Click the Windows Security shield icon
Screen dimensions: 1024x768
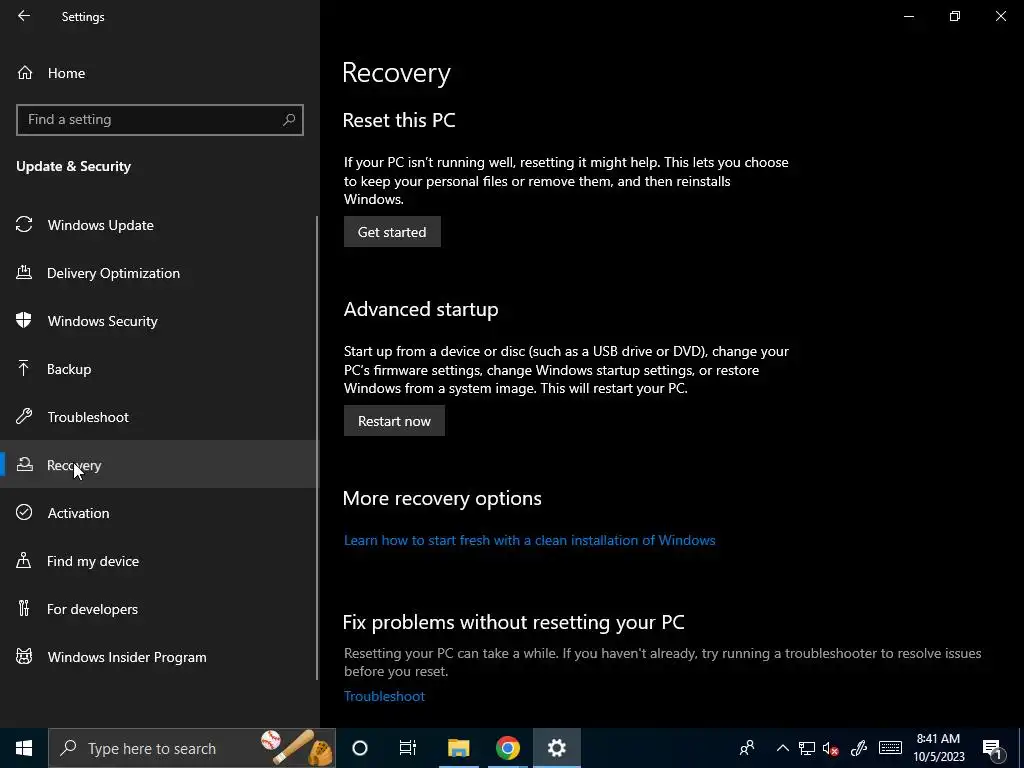24,320
